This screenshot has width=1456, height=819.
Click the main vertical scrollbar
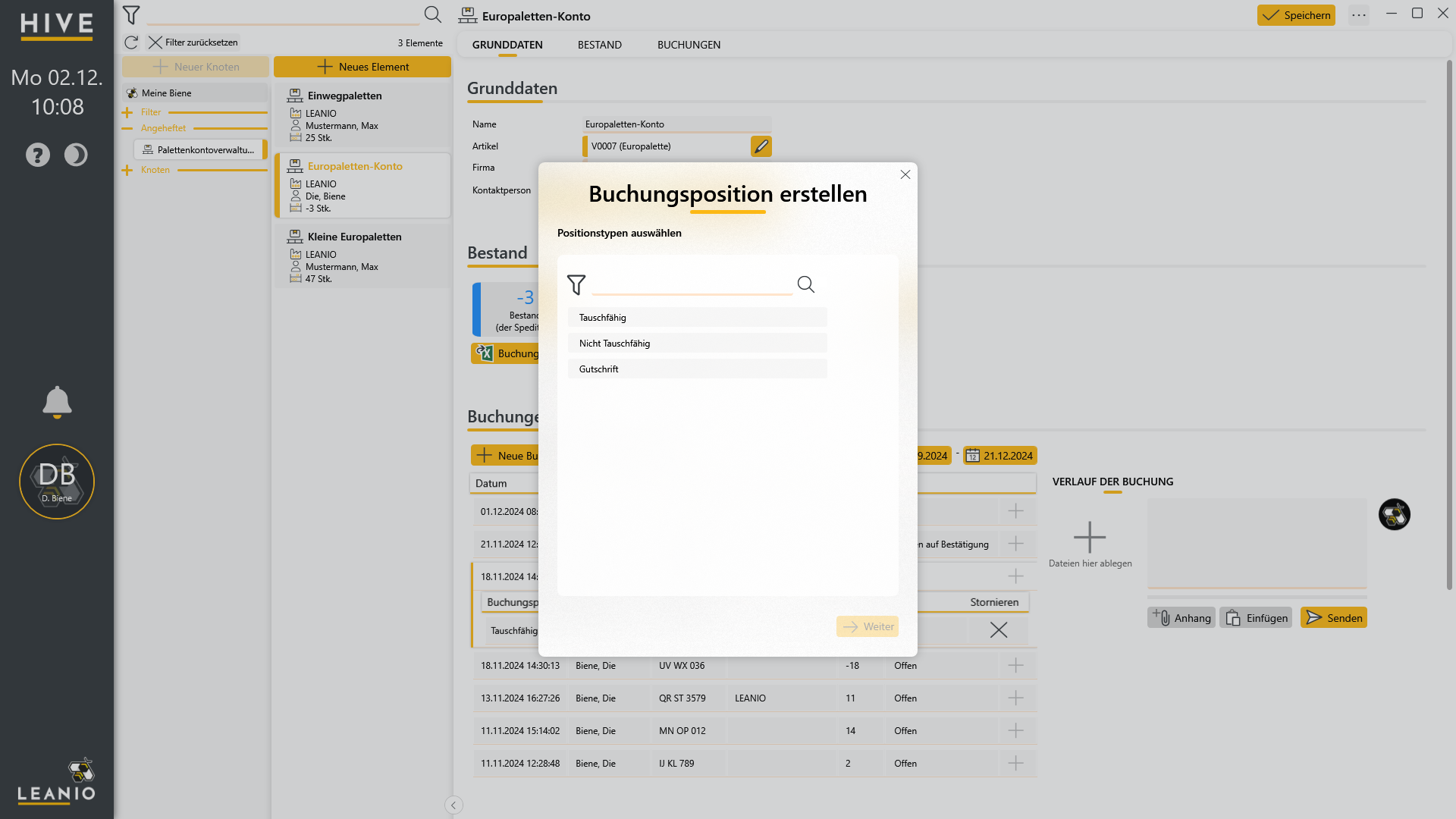point(1449,326)
